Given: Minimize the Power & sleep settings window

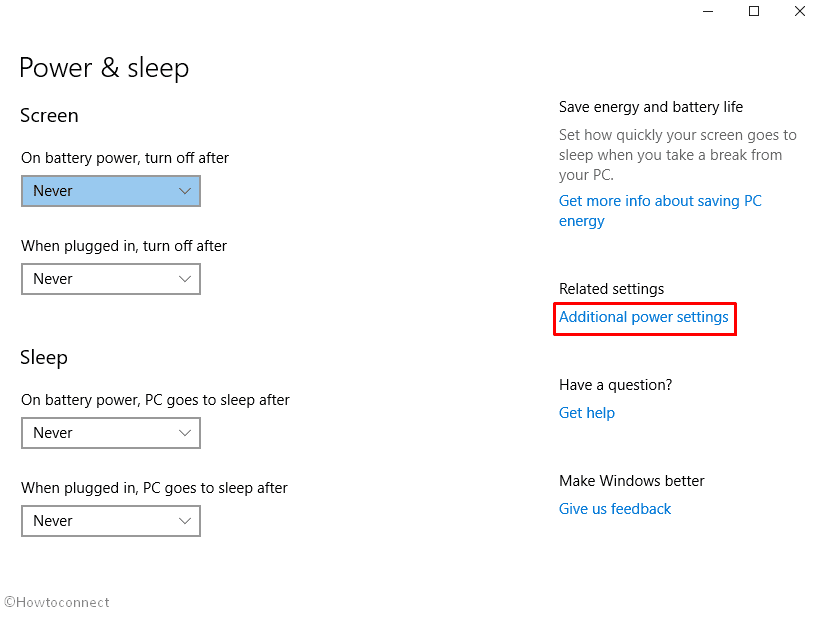Looking at the screenshot, I should tap(708, 11).
